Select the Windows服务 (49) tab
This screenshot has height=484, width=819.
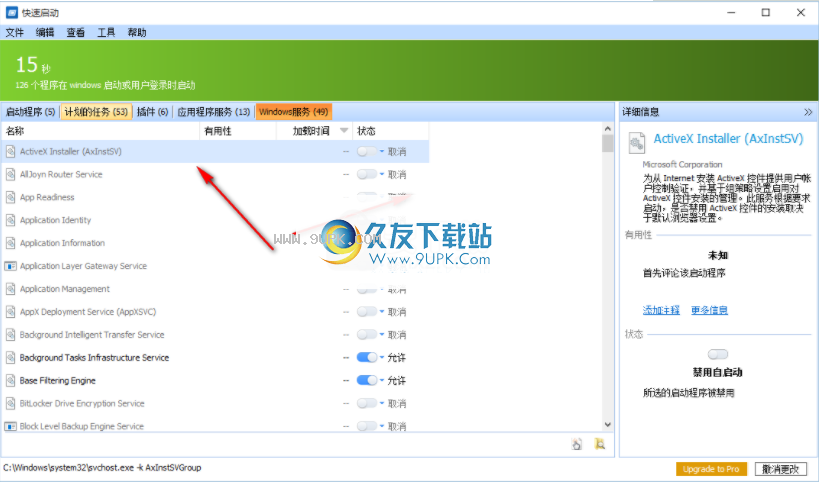[294, 112]
